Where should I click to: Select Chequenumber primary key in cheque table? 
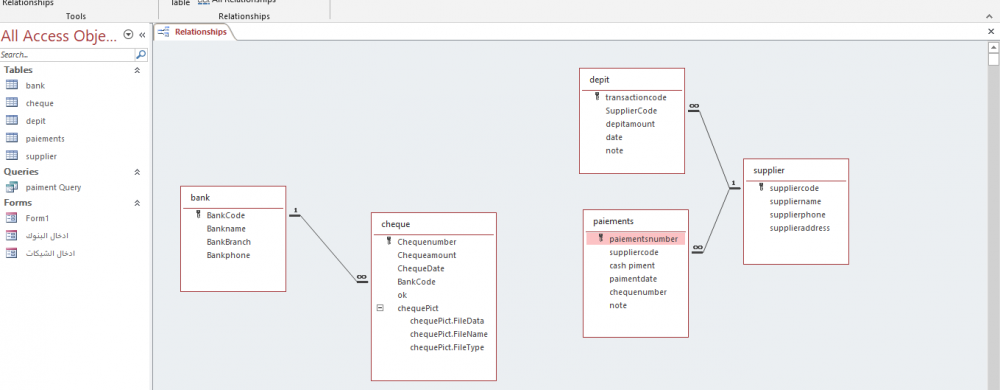pos(427,242)
